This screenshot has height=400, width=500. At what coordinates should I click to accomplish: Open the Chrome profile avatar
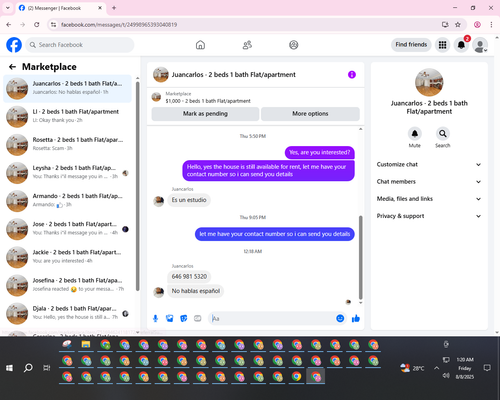coord(477,25)
